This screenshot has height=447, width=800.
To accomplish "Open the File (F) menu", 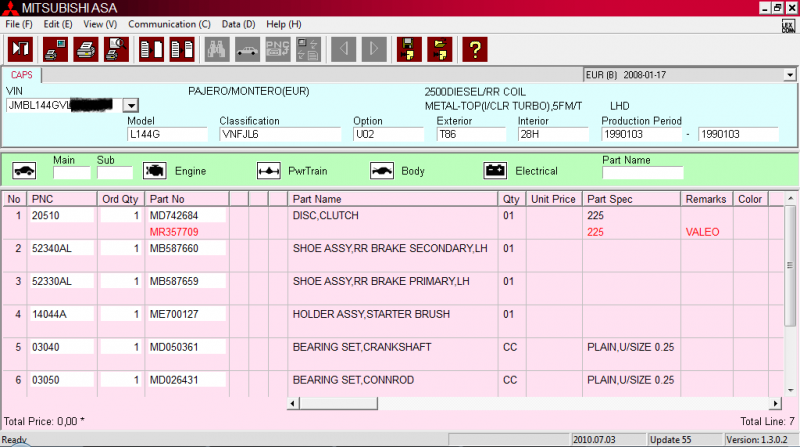I will click(x=19, y=24).
